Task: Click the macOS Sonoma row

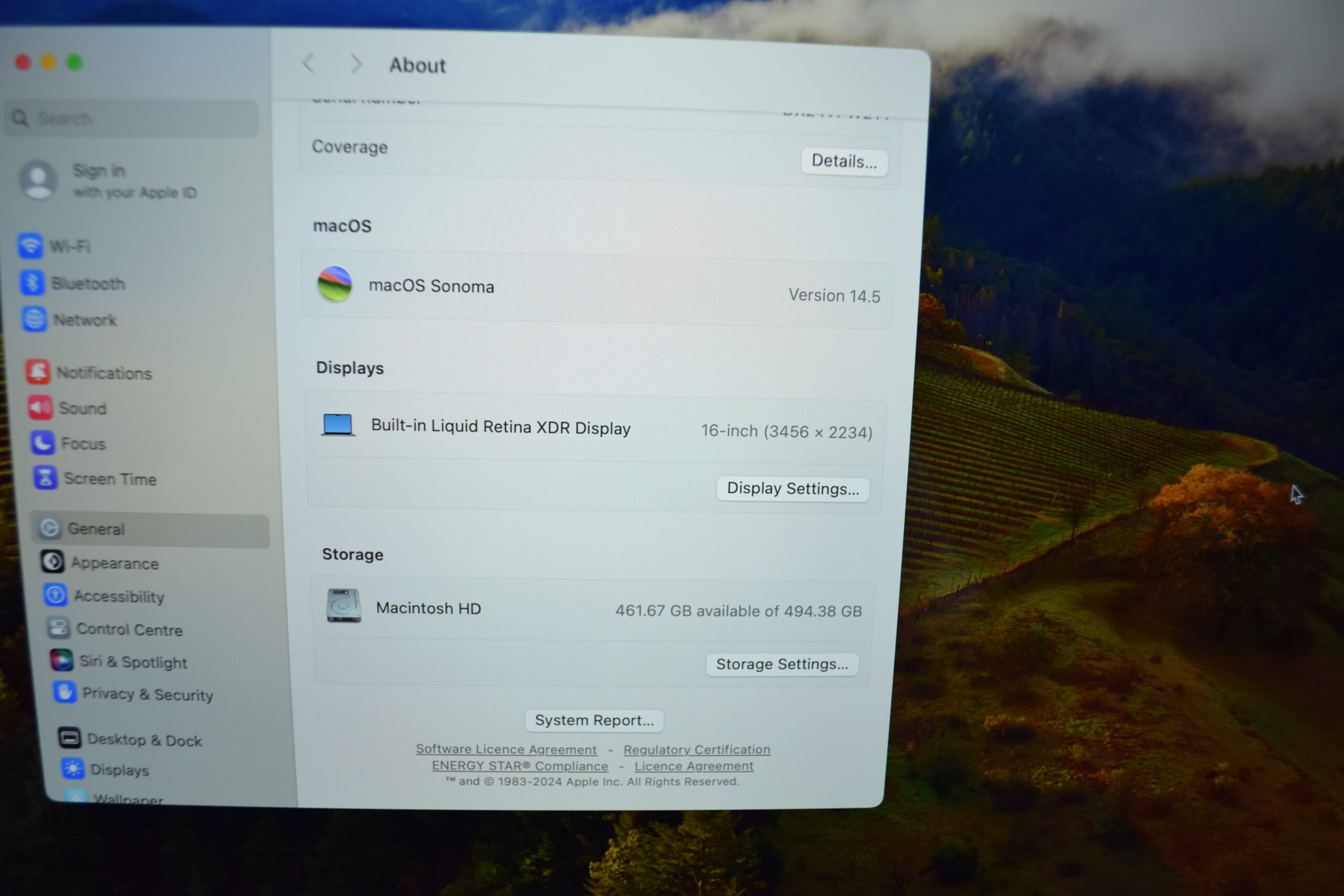Action: point(598,290)
